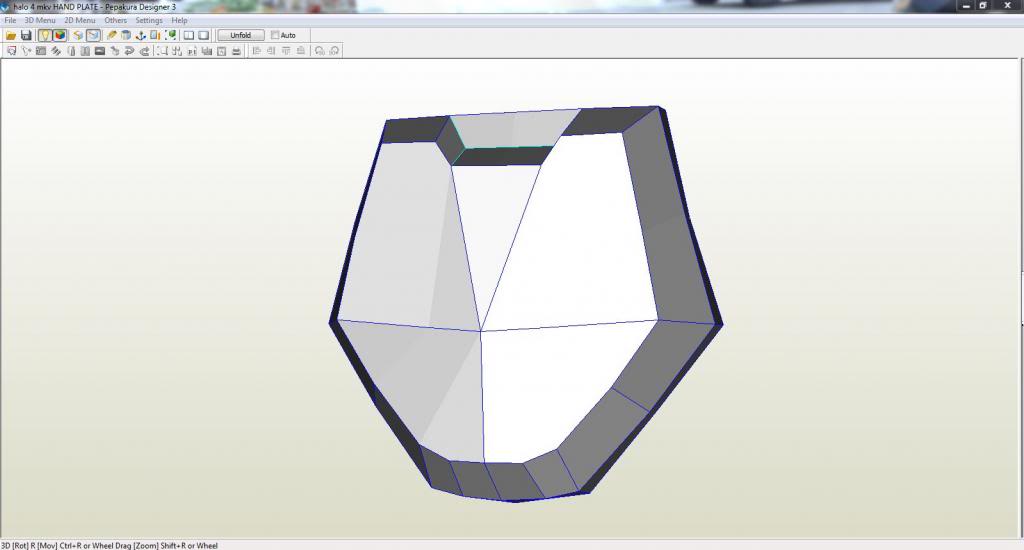
Task: Click the blue-and-orange panels icon beside the anchor
Action: click(155, 35)
